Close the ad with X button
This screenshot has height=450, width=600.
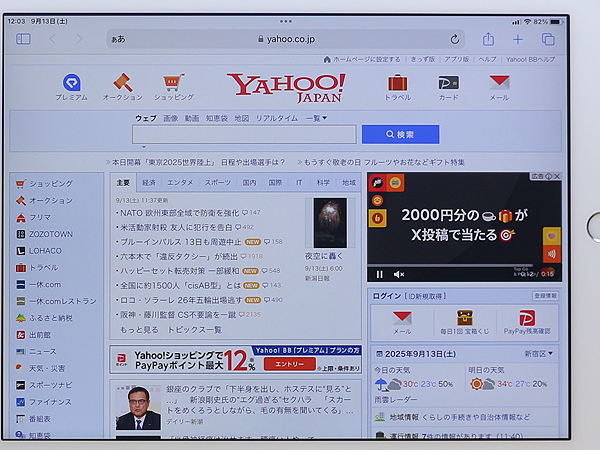(557, 176)
